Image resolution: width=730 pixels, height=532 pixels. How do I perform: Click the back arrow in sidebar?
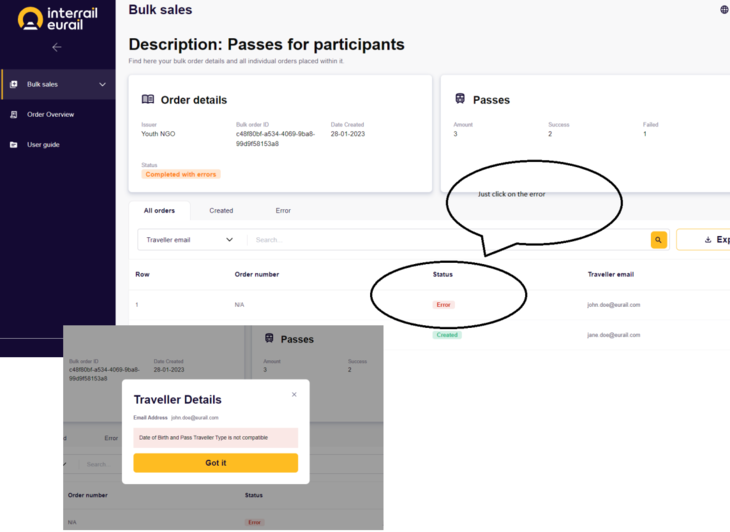pos(57,47)
